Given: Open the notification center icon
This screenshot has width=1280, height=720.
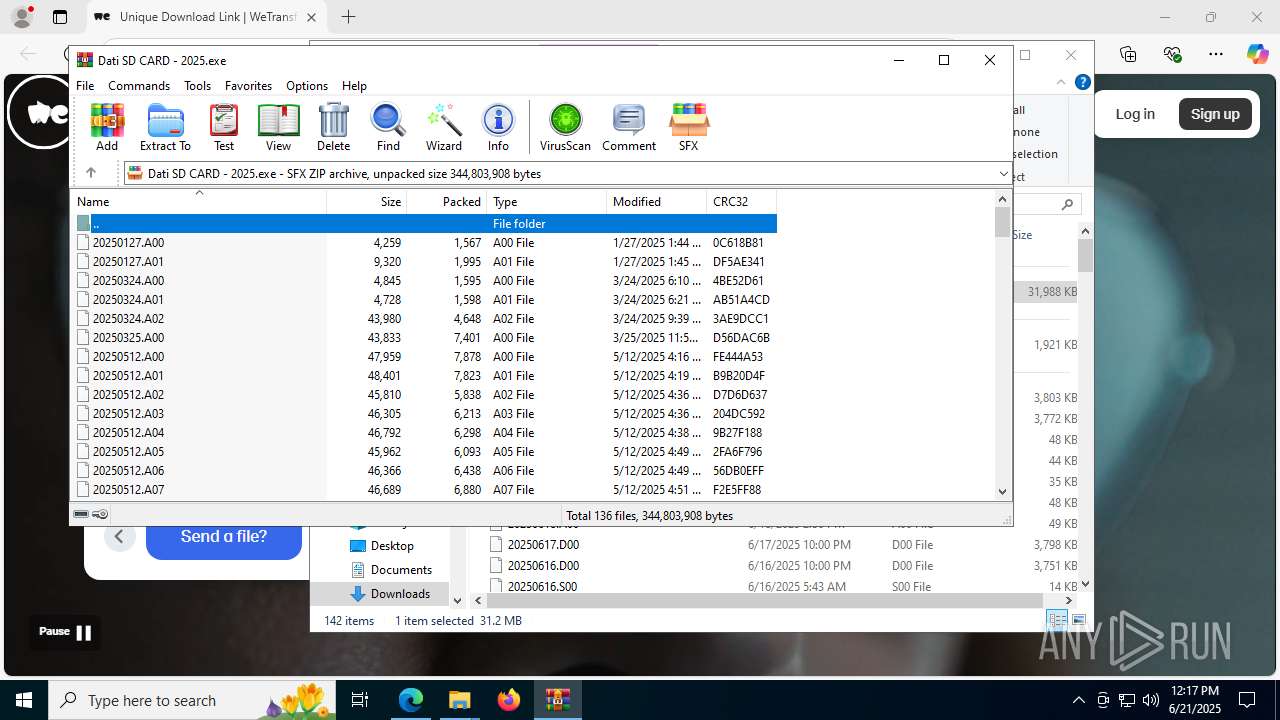Looking at the screenshot, I should tap(1247, 700).
